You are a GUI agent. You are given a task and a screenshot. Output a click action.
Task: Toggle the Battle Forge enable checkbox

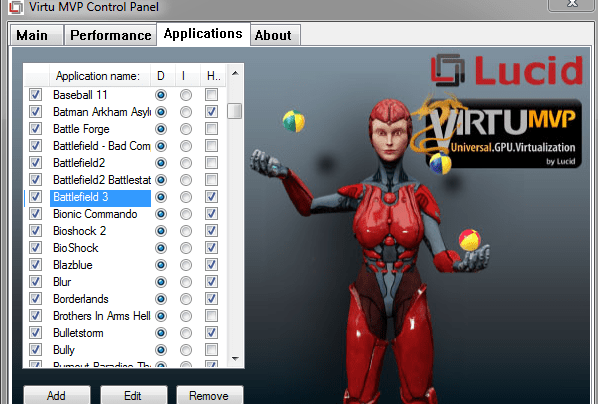35,129
